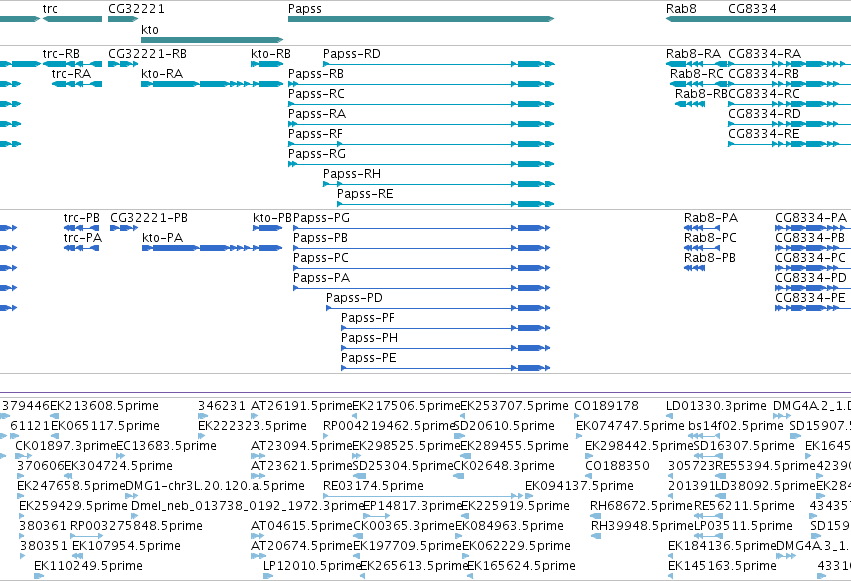Click the trc-PB protein label
This screenshot has height=581, width=851.
(x=81, y=218)
